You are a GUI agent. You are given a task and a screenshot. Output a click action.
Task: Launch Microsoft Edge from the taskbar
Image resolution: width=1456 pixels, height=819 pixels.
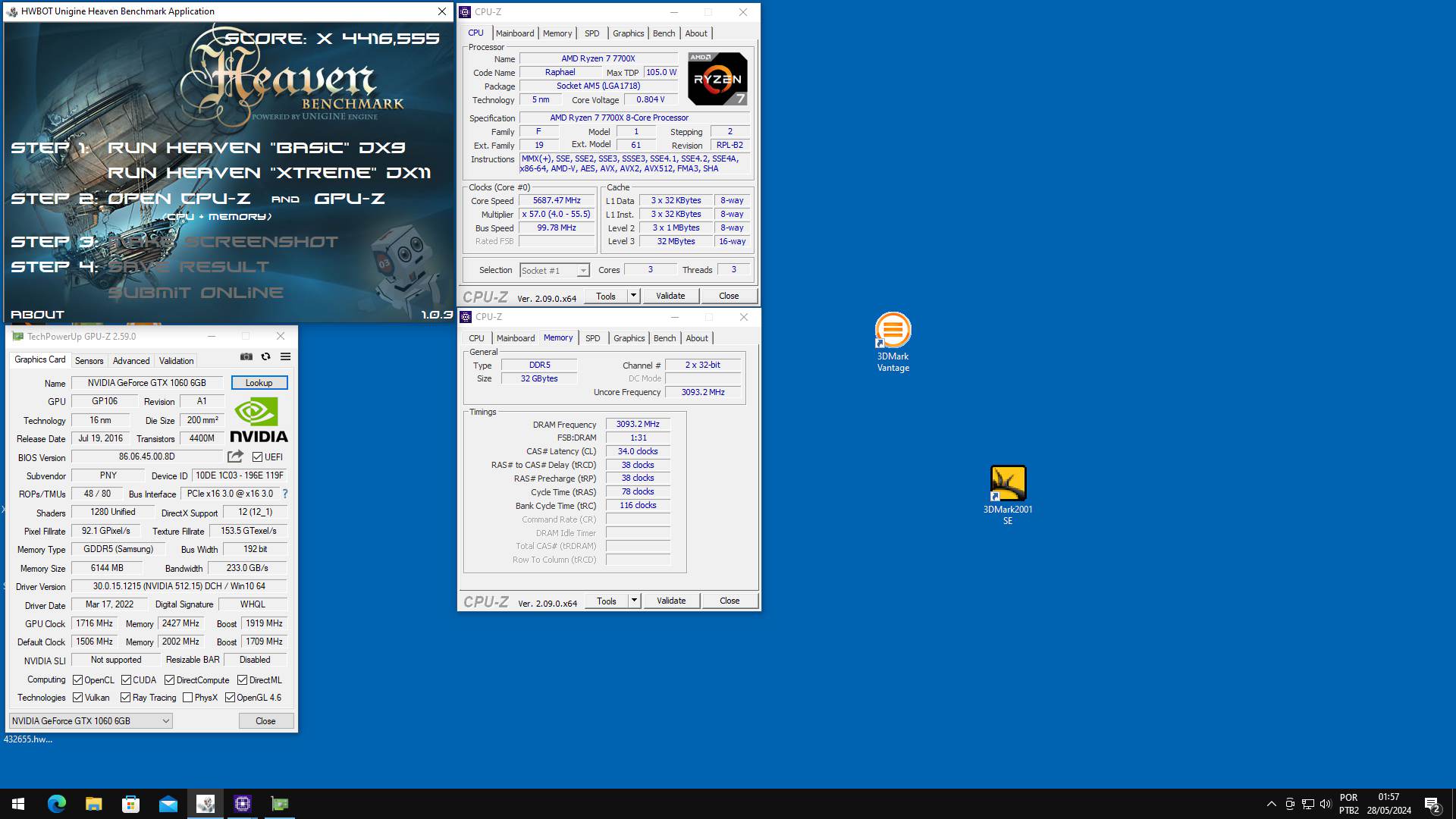[57, 804]
